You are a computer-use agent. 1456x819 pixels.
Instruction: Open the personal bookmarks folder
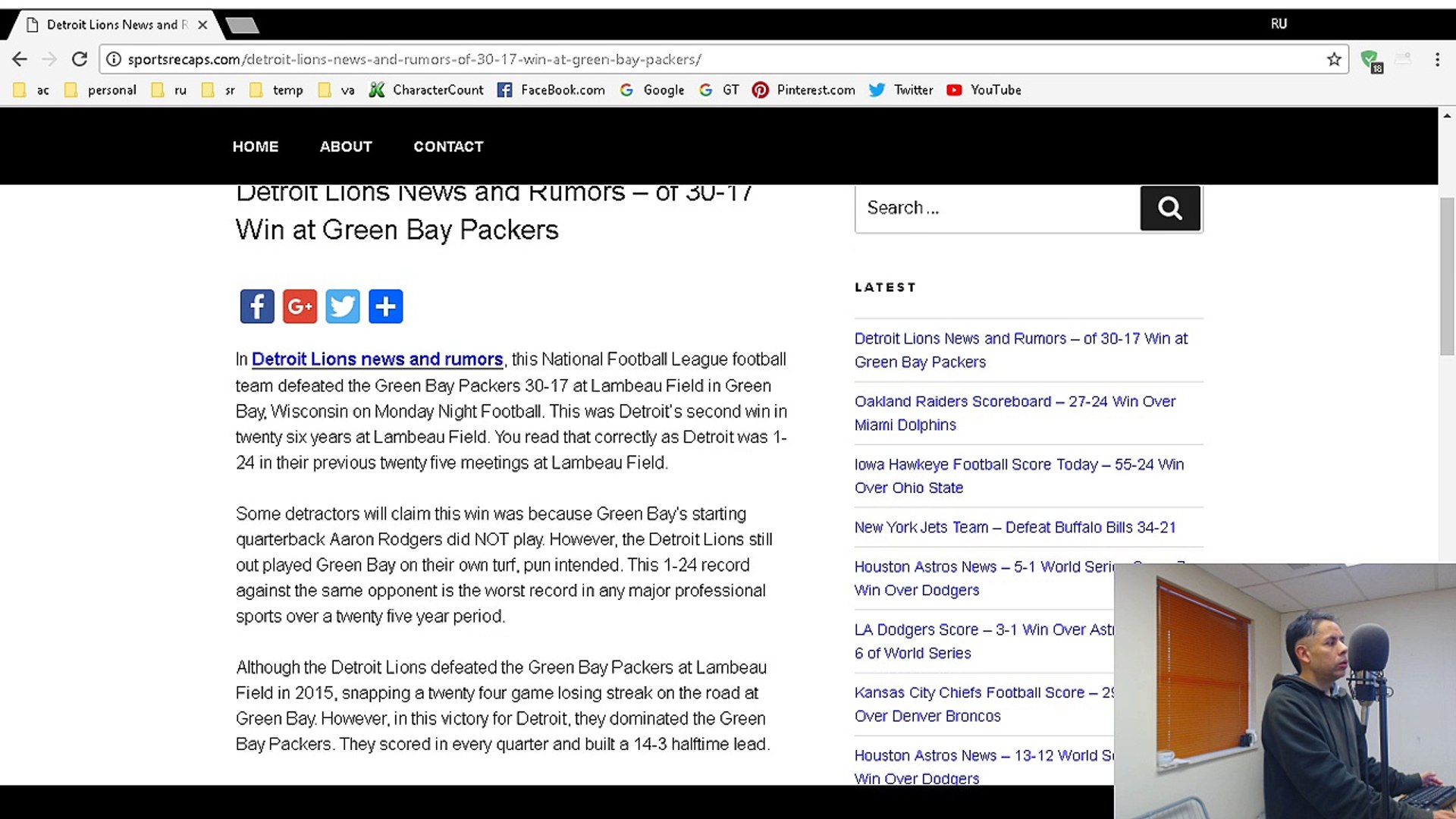102,90
